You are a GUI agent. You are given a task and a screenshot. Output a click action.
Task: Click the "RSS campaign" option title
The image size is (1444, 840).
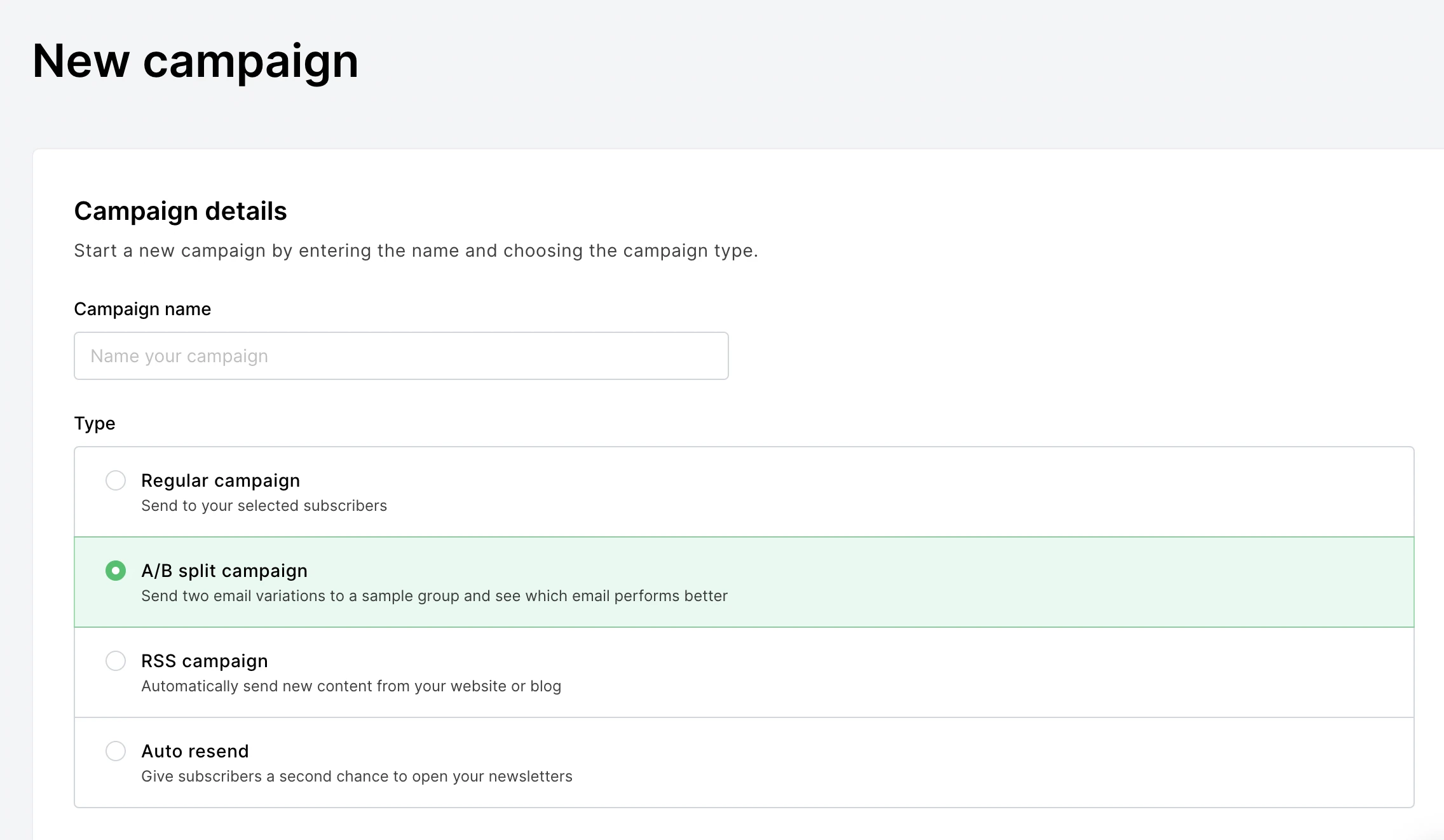click(205, 661)
